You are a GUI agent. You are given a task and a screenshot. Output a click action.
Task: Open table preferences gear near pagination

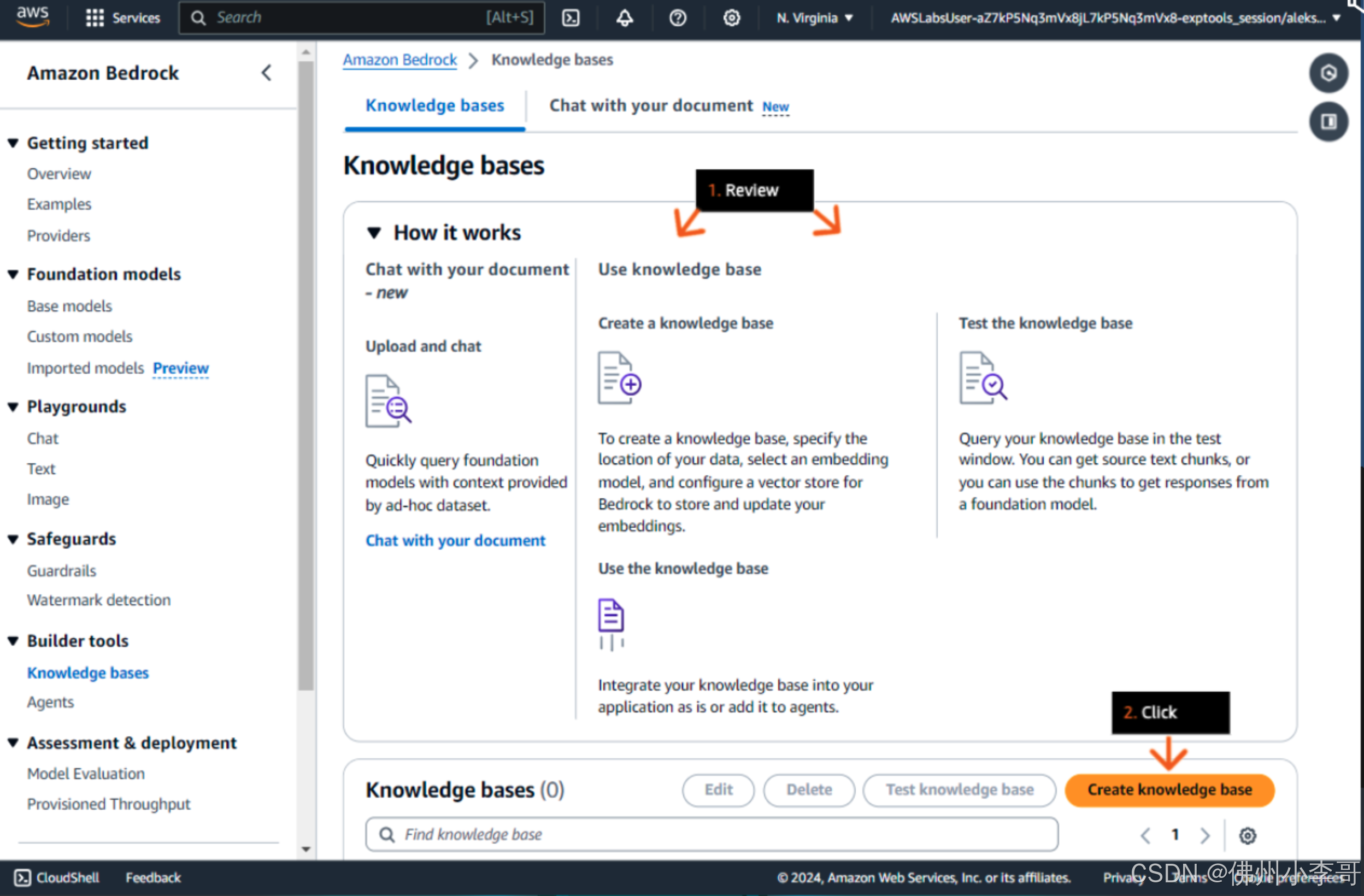coord(1248,835)
